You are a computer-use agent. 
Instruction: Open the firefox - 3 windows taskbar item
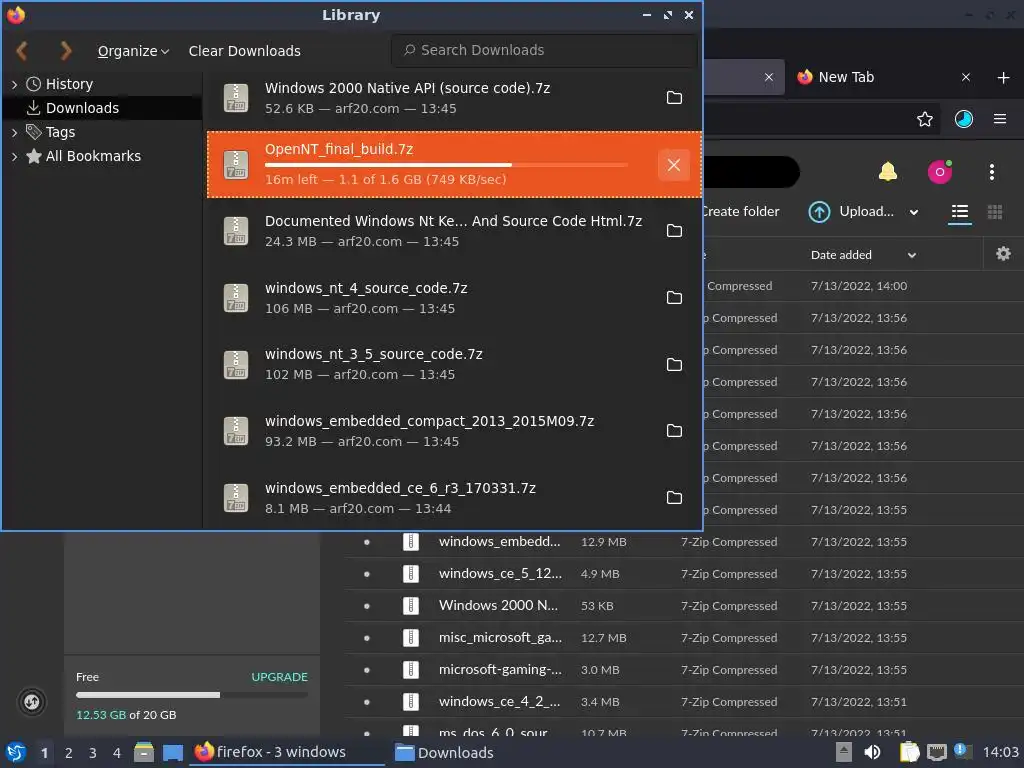point(287,752)
